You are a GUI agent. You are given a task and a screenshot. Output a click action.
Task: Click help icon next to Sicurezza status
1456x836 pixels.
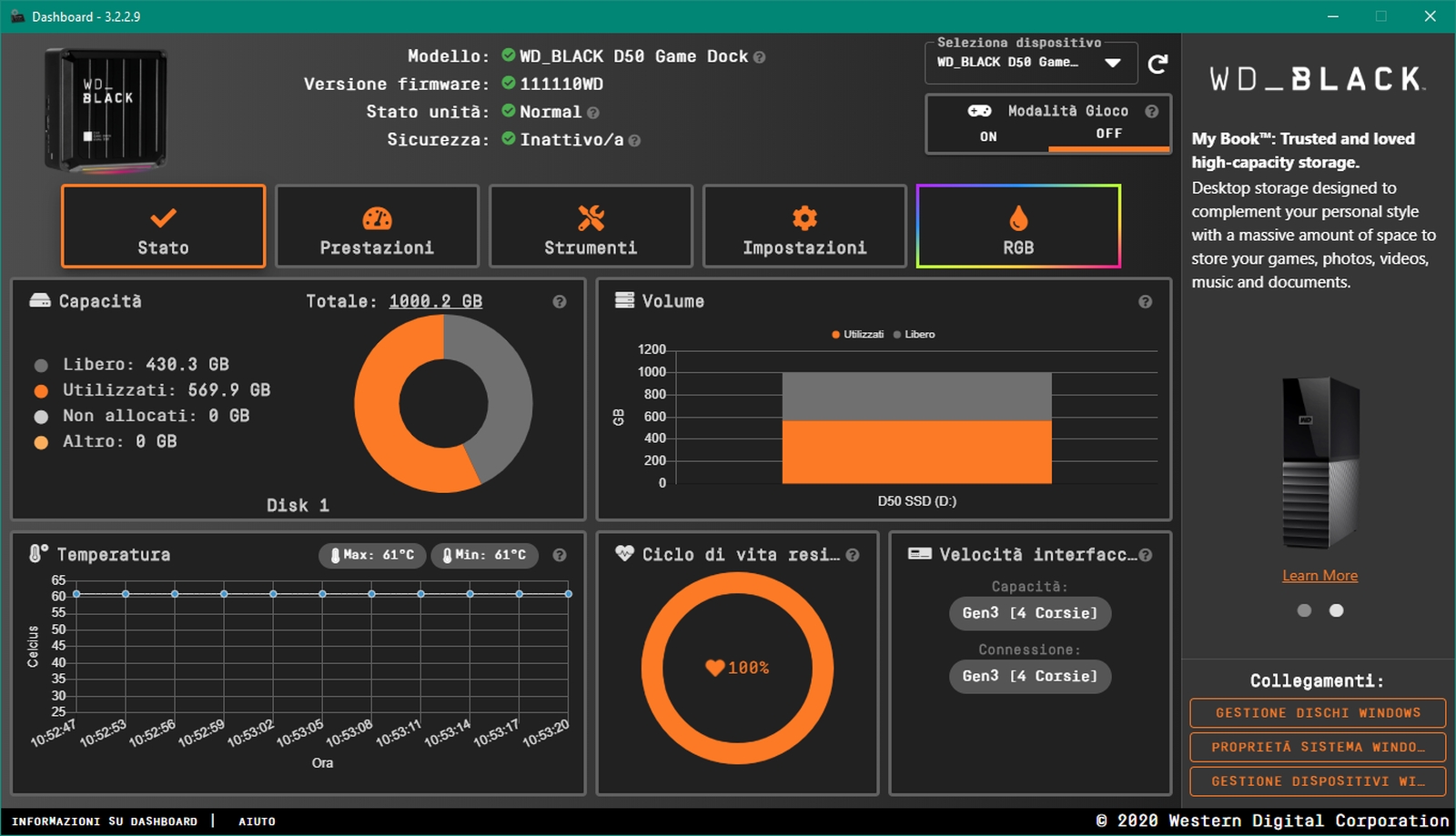pyautogui.click(x=634, y=141)
